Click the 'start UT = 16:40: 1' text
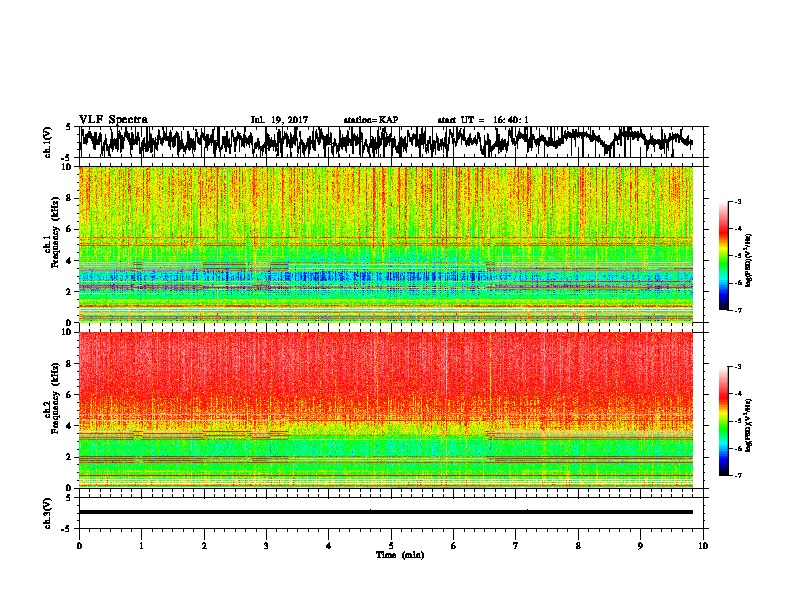This screenshot has height=612, width=792. point(483,120)
